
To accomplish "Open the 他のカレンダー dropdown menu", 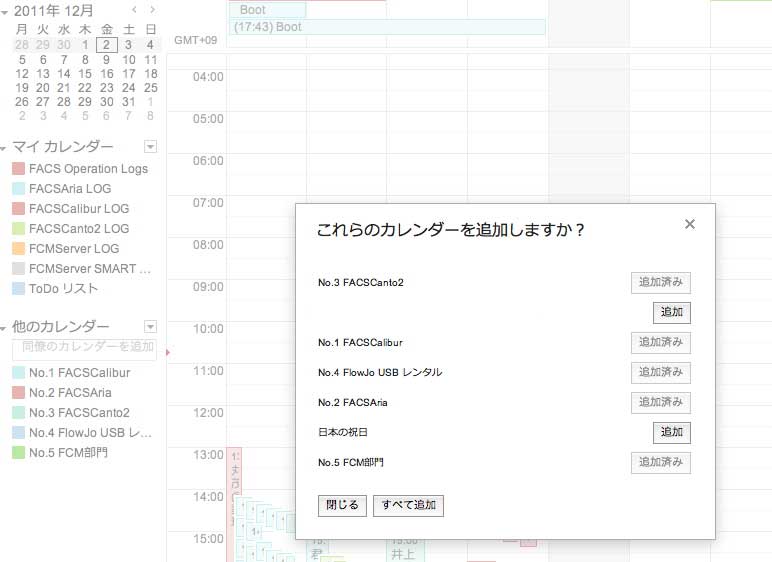I will (150, 327).
